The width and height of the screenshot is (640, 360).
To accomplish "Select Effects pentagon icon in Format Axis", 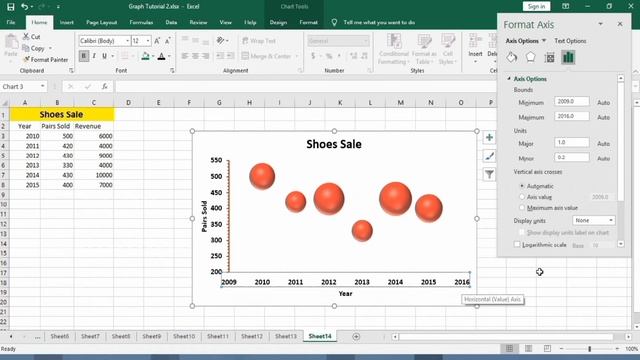I will click(530, 58).
